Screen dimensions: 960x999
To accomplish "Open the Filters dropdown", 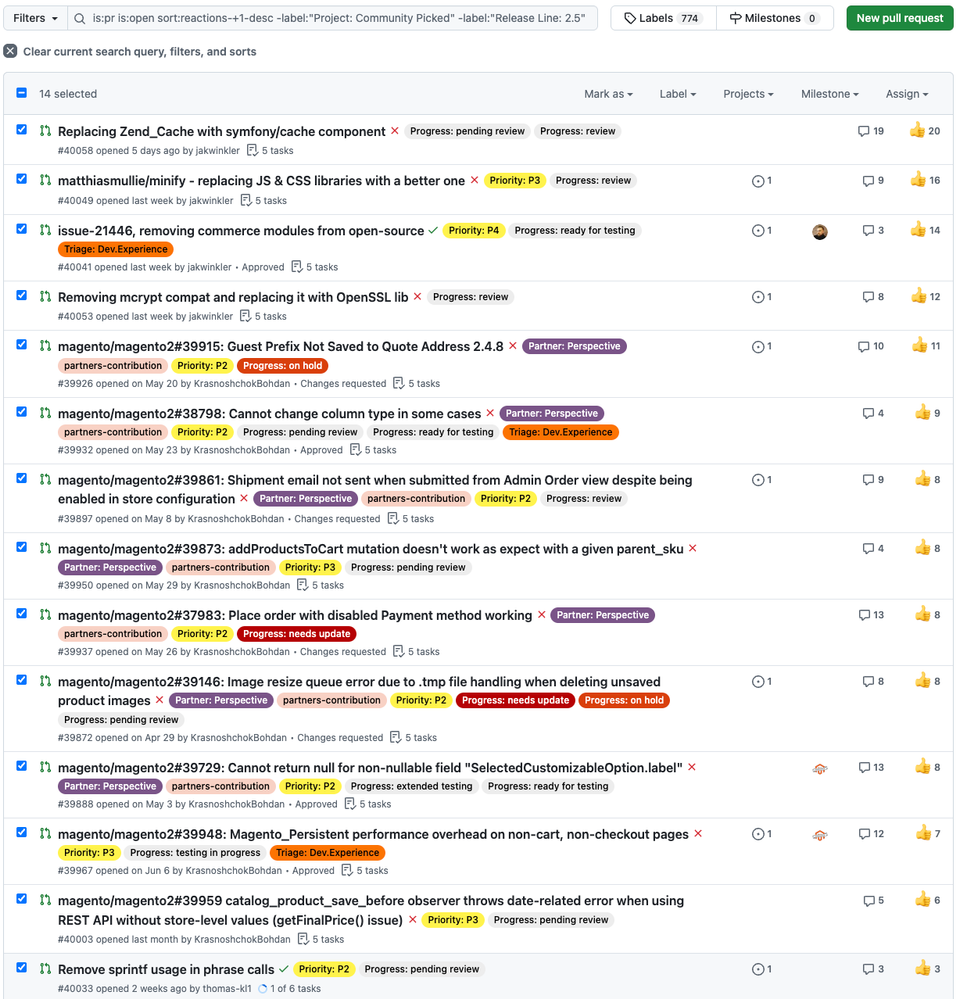I will coord(35,18).
